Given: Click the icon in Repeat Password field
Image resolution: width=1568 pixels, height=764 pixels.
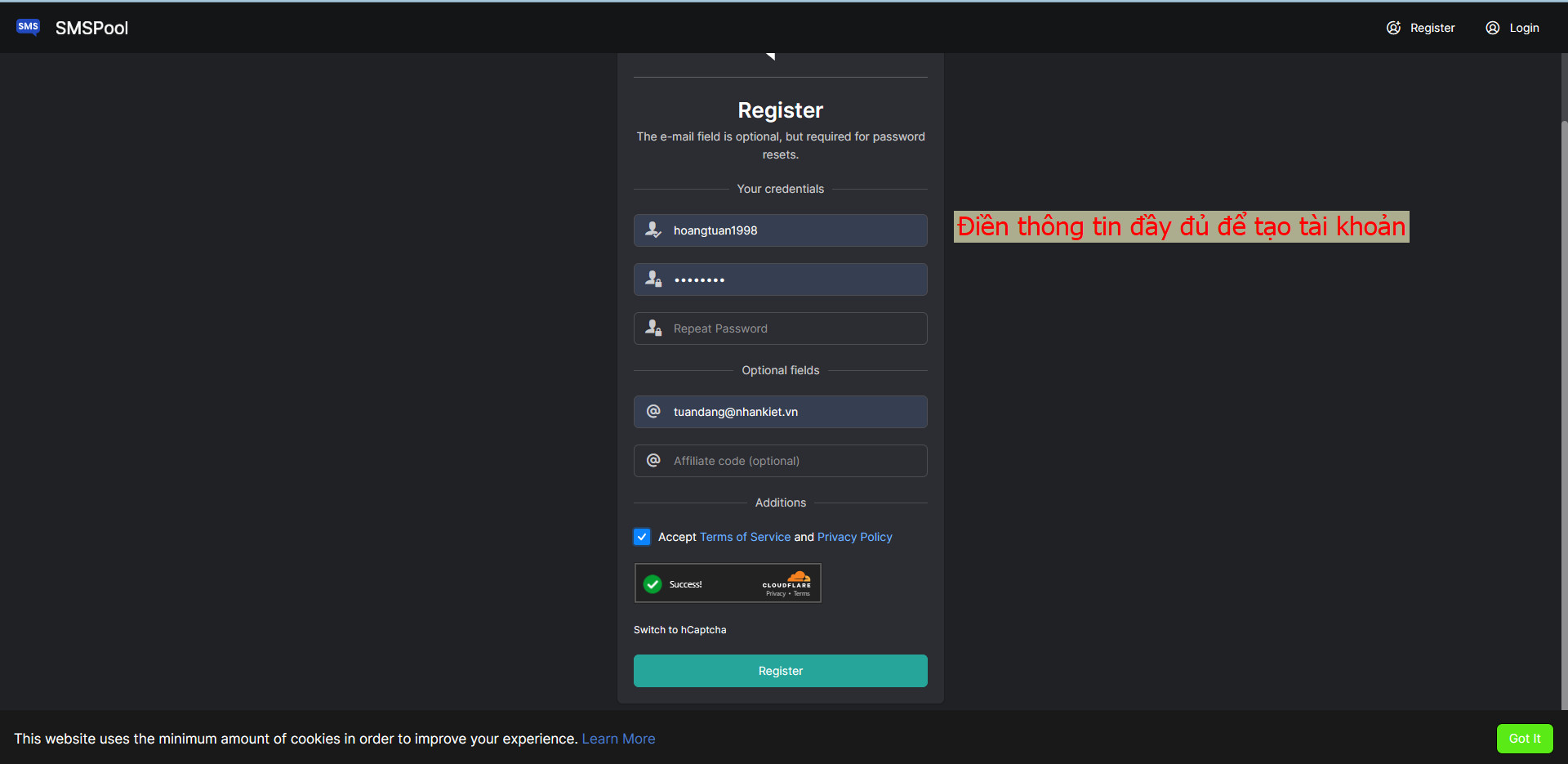Looking at the screenshot, I should pyautogui.click(x=653, y=328).
